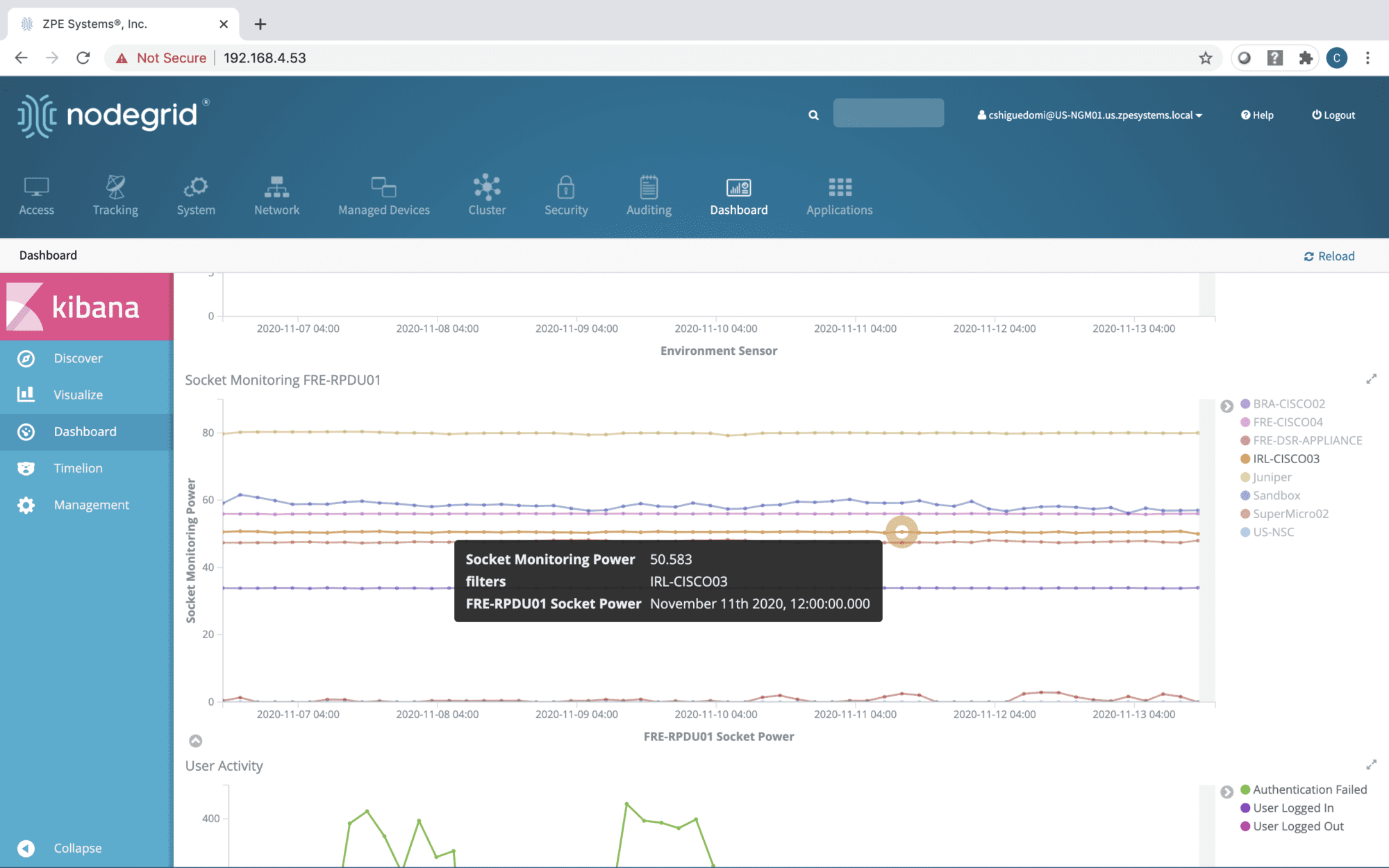Open Kibana Timelion in sidebar
The image size is (1389, 868).
[78, 468]
